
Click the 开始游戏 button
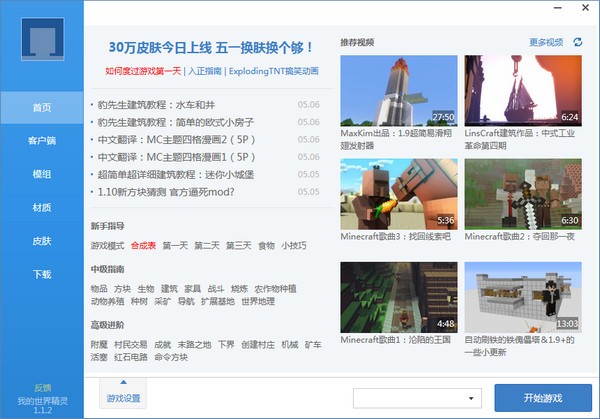pos(543,398)
